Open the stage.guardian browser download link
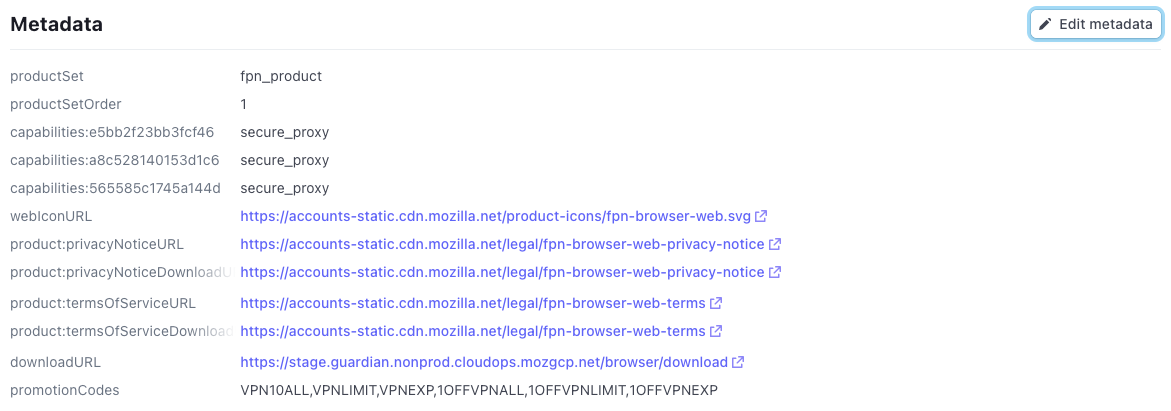 484,362
